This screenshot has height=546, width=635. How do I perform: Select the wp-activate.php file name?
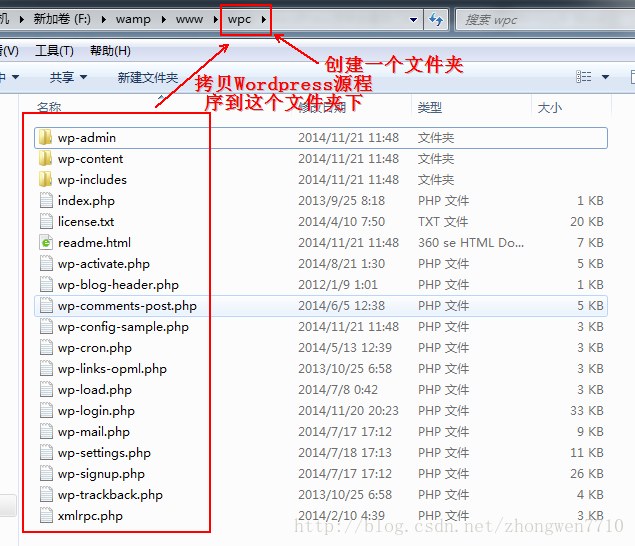coord(104,264)
